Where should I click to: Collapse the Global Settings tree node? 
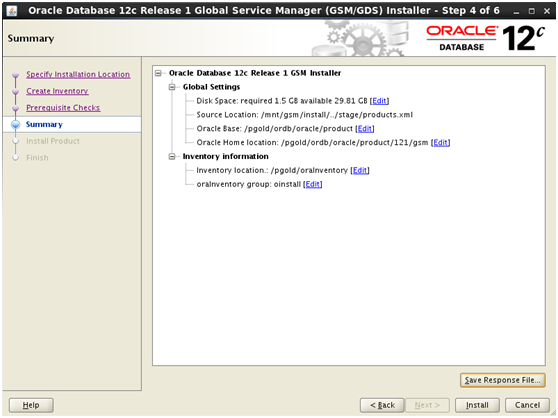click(x=172, y=87)
